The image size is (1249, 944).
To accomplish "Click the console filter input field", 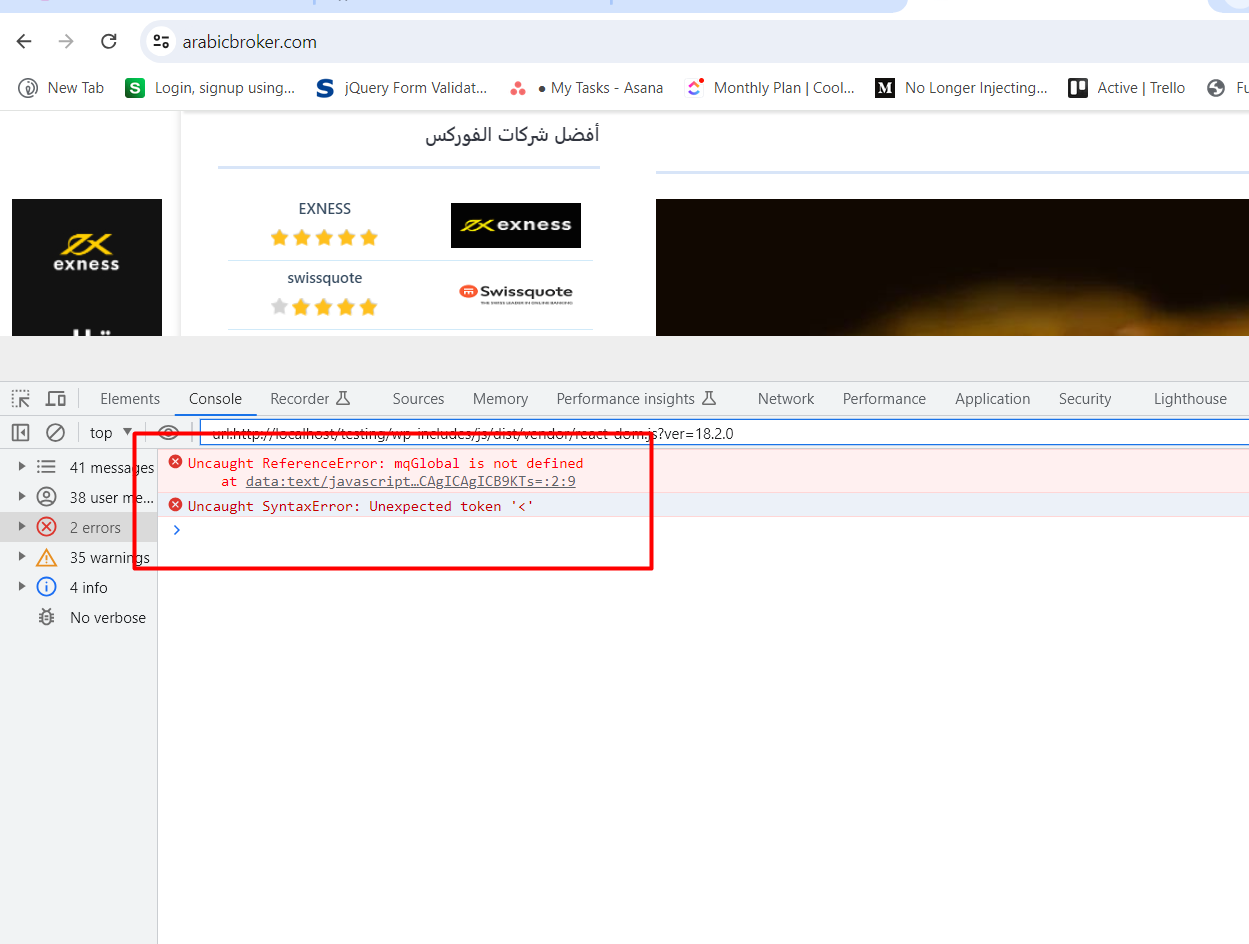I will [x=720, y=434].
